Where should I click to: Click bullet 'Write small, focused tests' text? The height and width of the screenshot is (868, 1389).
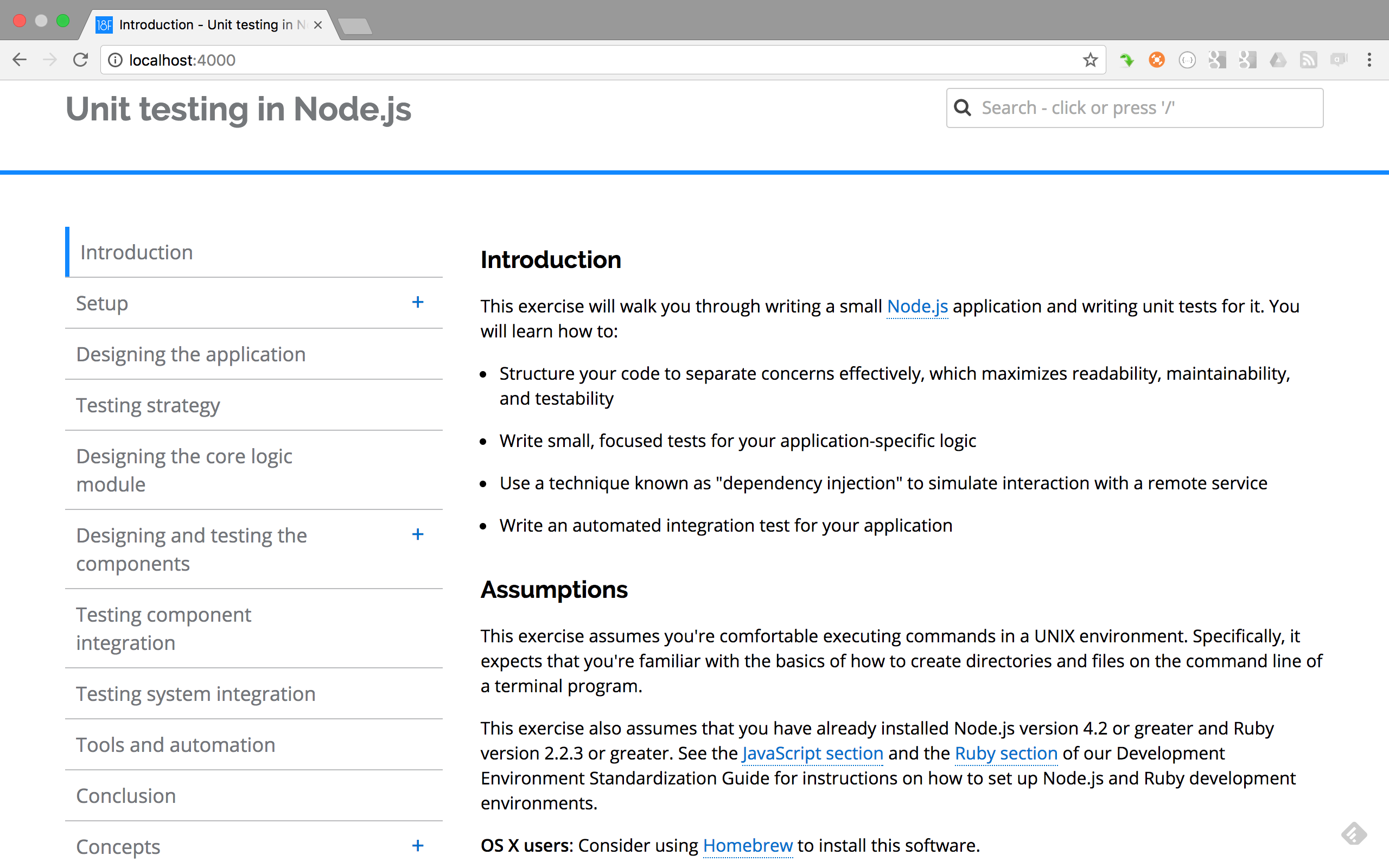(x=737, y=441)
